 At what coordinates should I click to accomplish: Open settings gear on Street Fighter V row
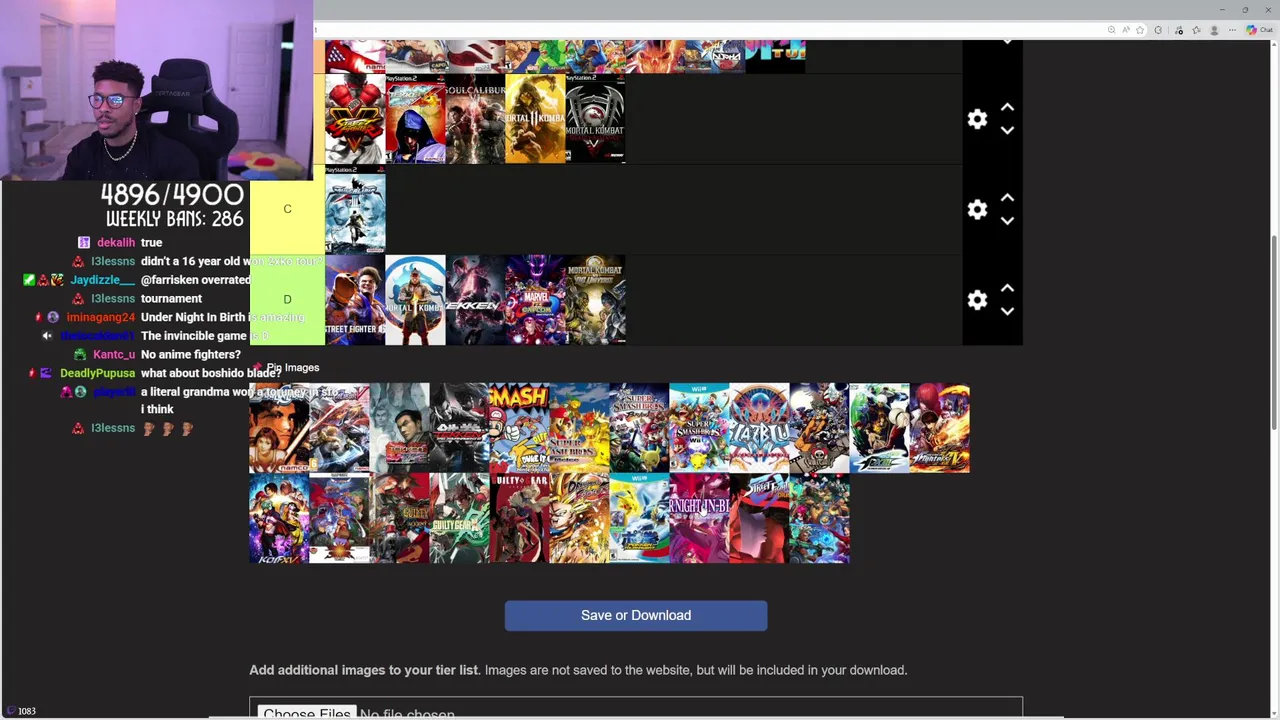tap(977, 119)
